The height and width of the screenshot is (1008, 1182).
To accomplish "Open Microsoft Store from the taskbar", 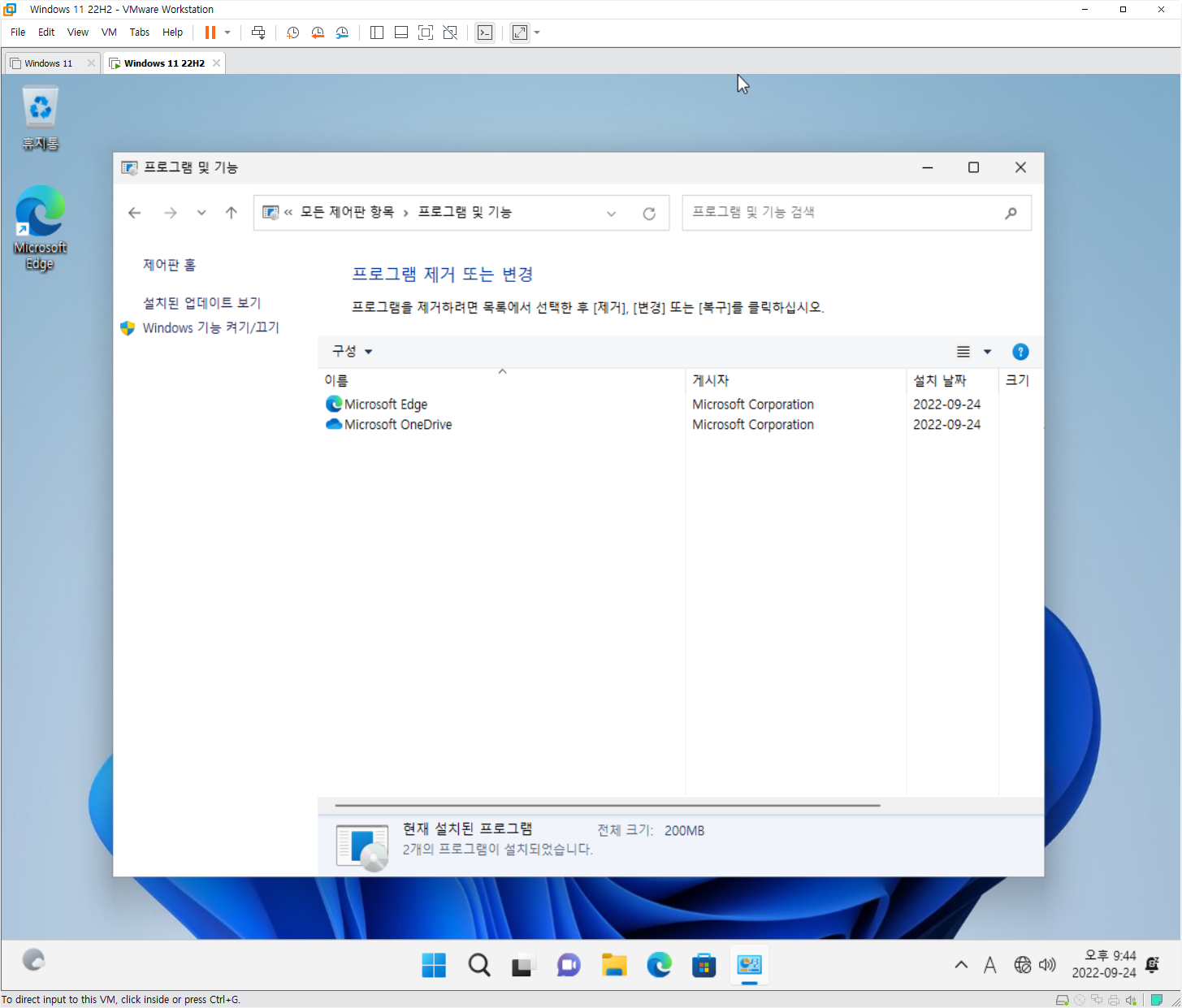I will (x=704, y=965).
